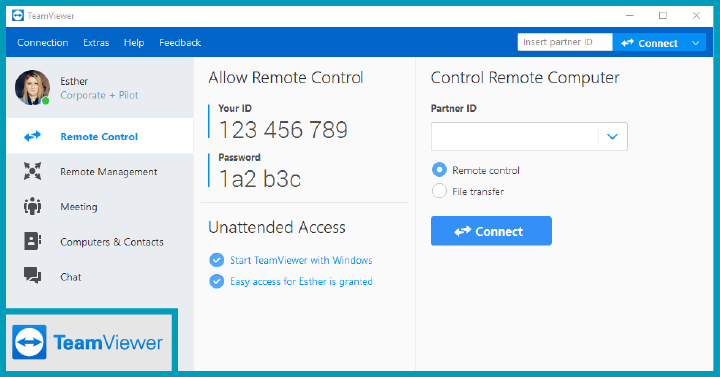Select the Remote Control sidebar tab
The width and height of the screenshot is (720, 377).
[x=100, y=136]
